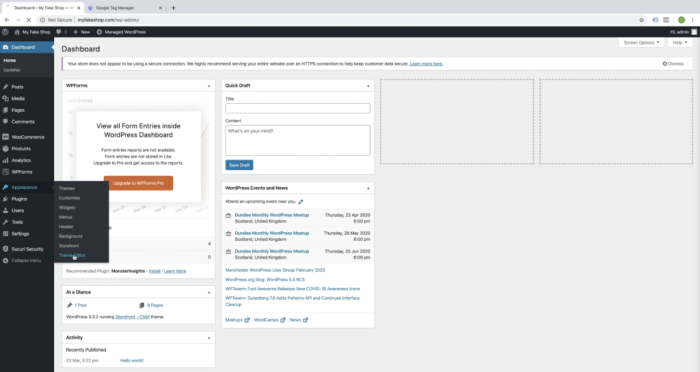The height and width of the screenshot is (372, 700).
Task: Install the MonsterInsights recommended plugin
Action: (154, 271)
